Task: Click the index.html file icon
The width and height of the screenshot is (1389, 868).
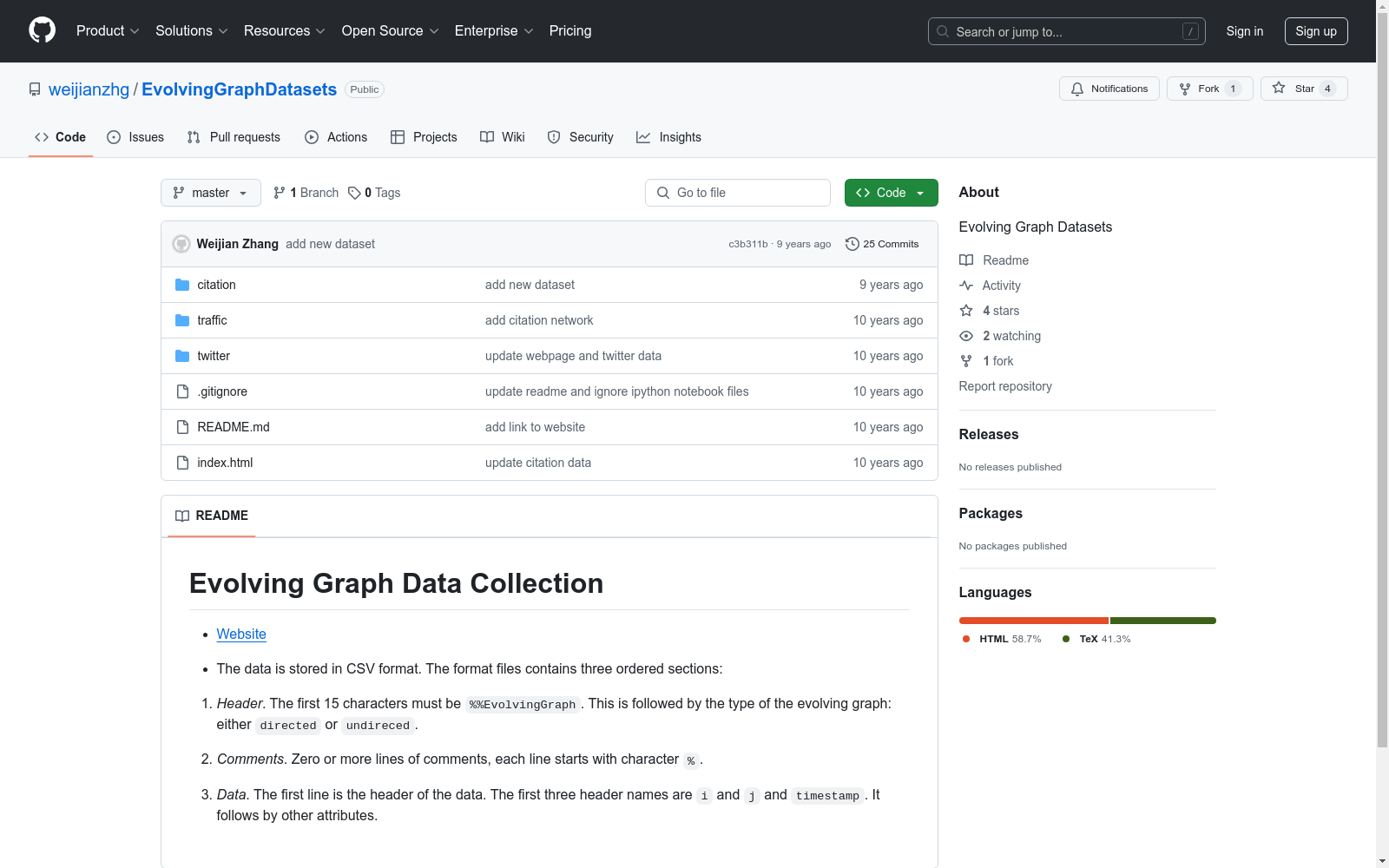Action: [182, 463]
